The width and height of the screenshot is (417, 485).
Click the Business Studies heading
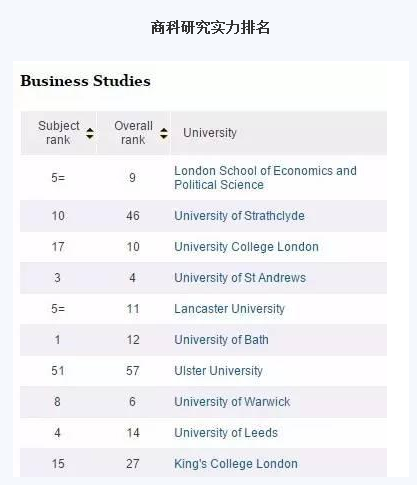pyautogui.click(x=85, y=81)
